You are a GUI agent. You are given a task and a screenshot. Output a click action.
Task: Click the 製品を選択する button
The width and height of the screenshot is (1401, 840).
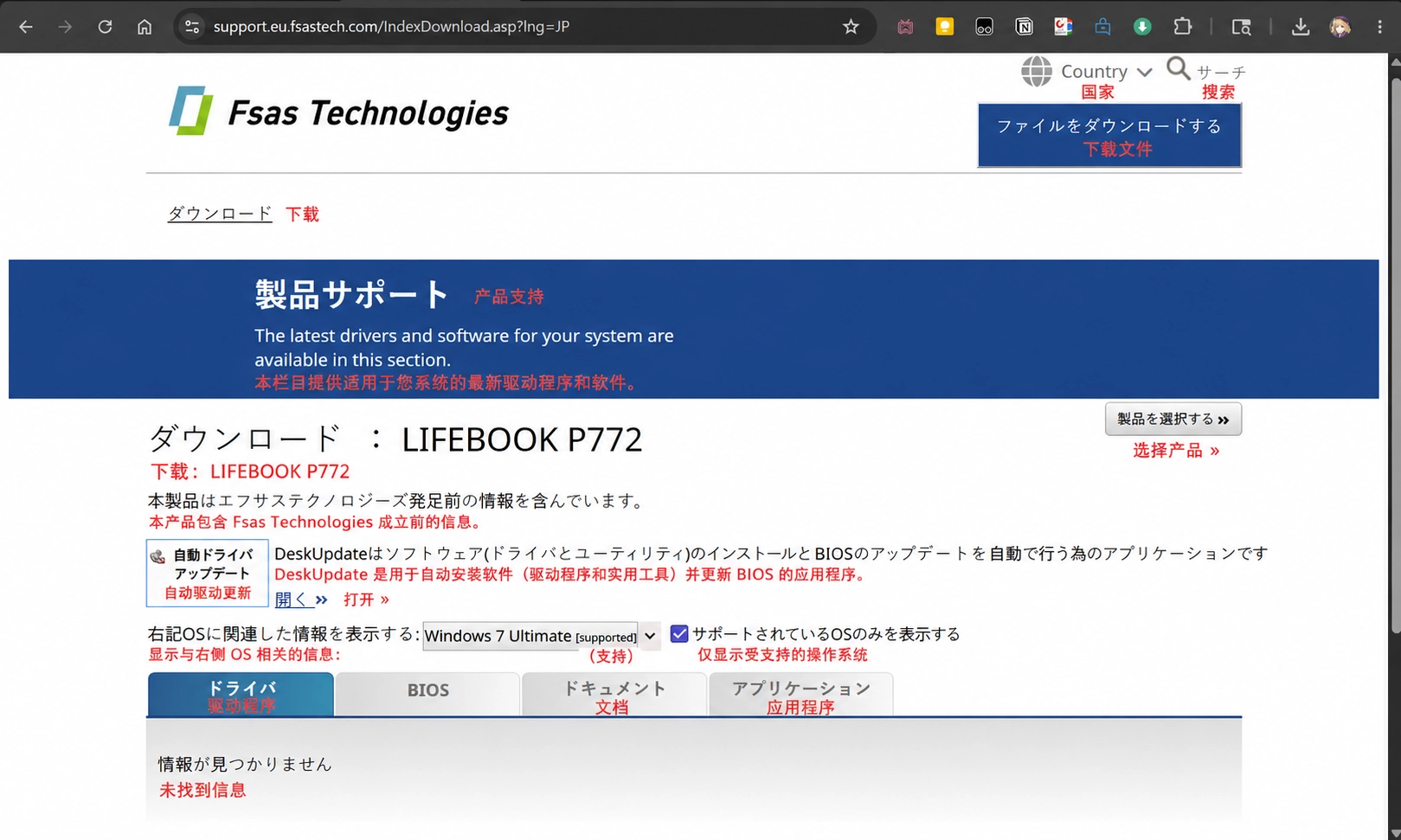1173,419
